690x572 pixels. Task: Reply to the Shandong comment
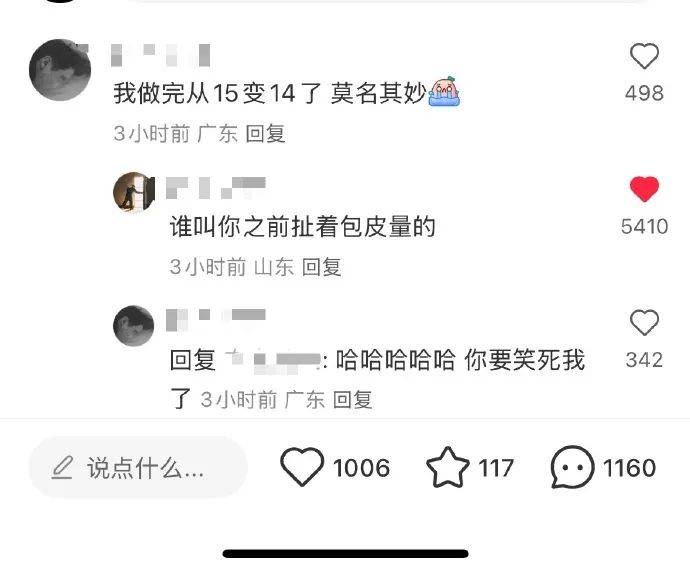[x=322, y=267]
